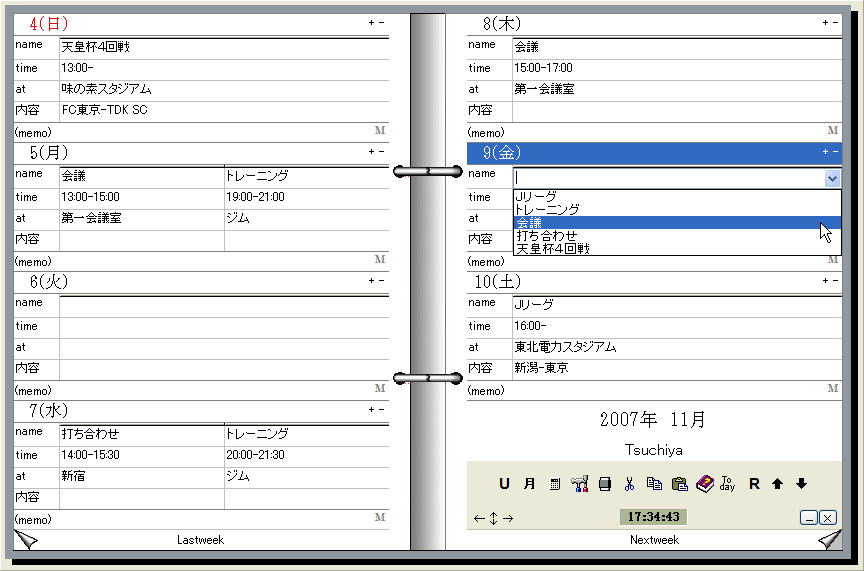Click the memo line under 7(水)
The image size is (864, 571).
201,520
